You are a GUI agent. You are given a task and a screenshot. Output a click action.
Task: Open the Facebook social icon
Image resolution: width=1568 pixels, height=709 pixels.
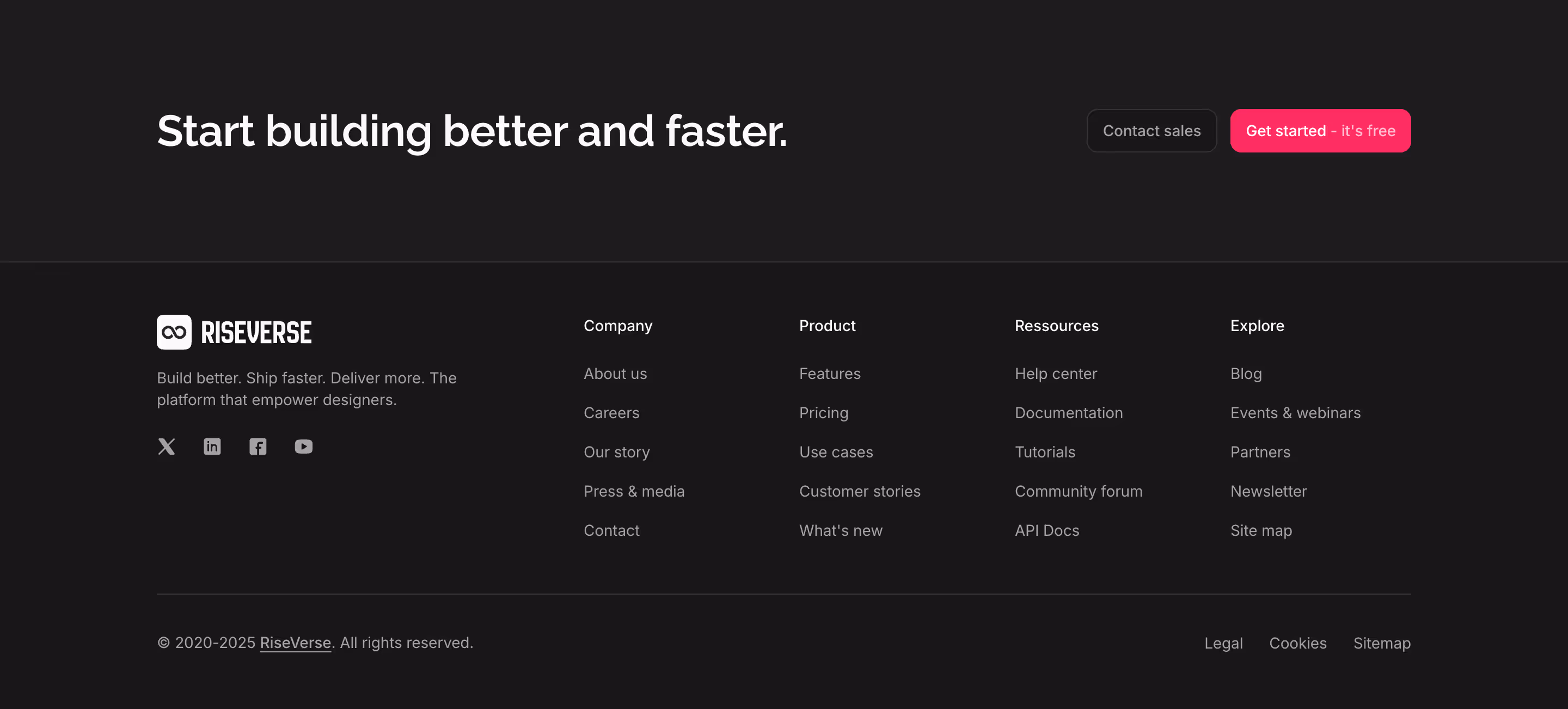pos(258,446)
